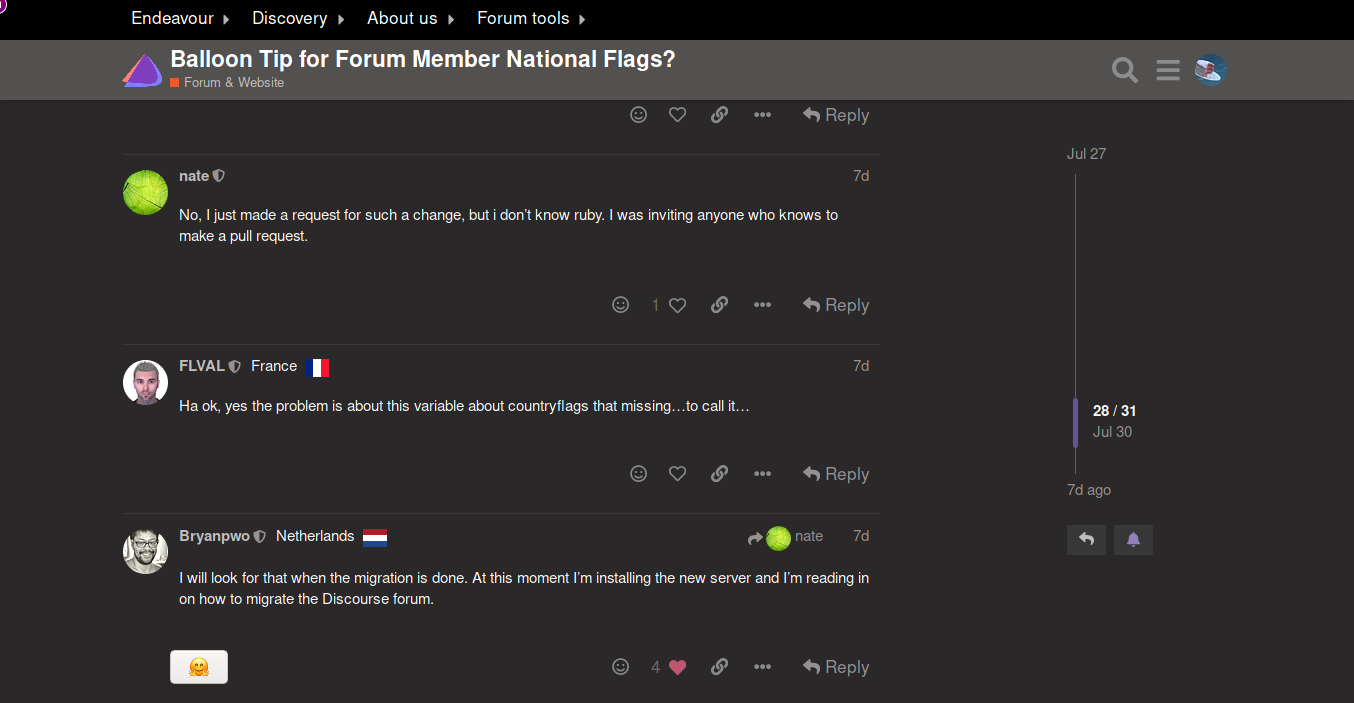Viewport: 1354px width, 703px height.
Task: Open the emoji reaction picker on nate's post
Action: 621,304
